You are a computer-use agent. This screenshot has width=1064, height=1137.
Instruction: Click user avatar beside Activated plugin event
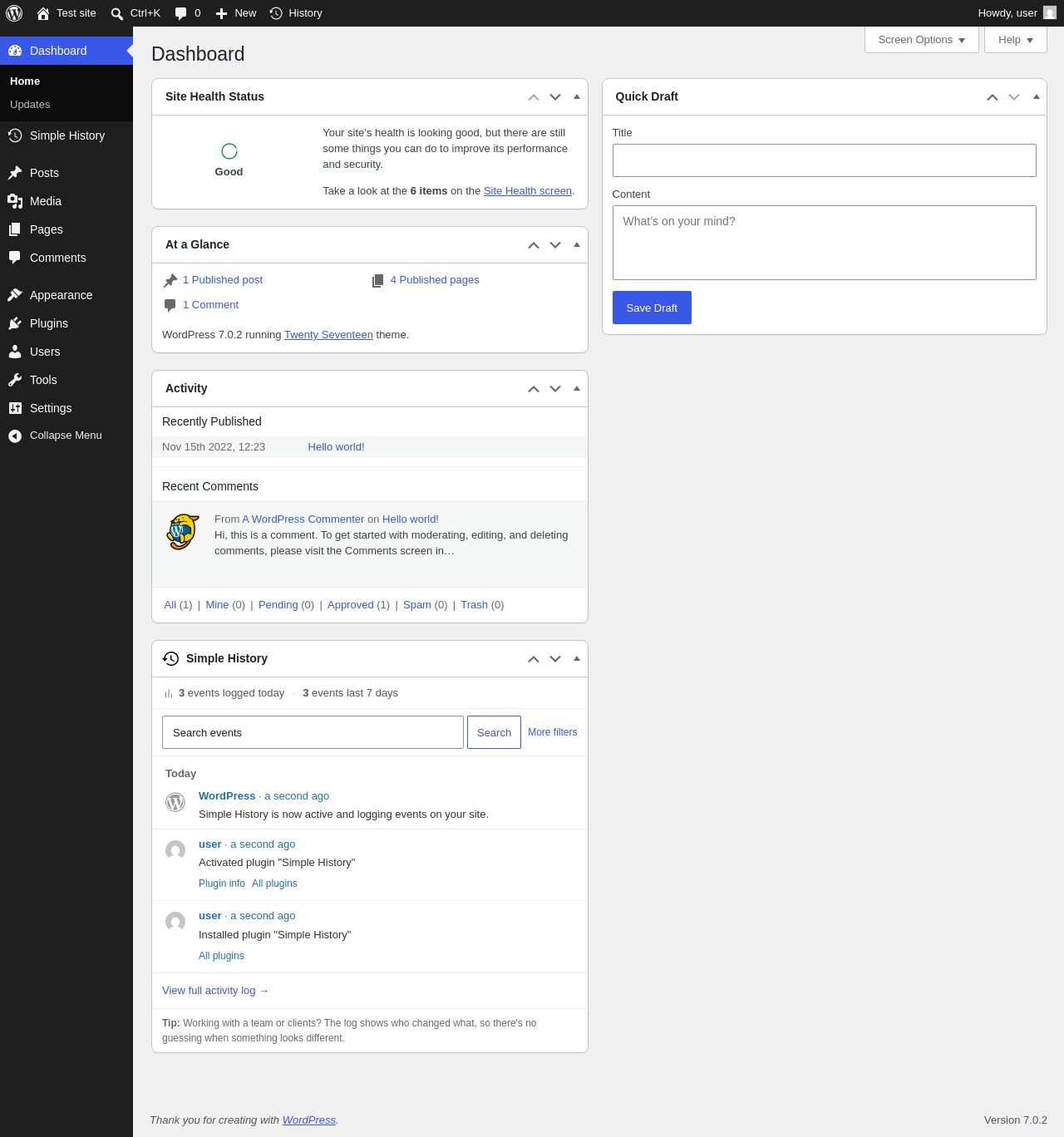[x=175, y=850]
